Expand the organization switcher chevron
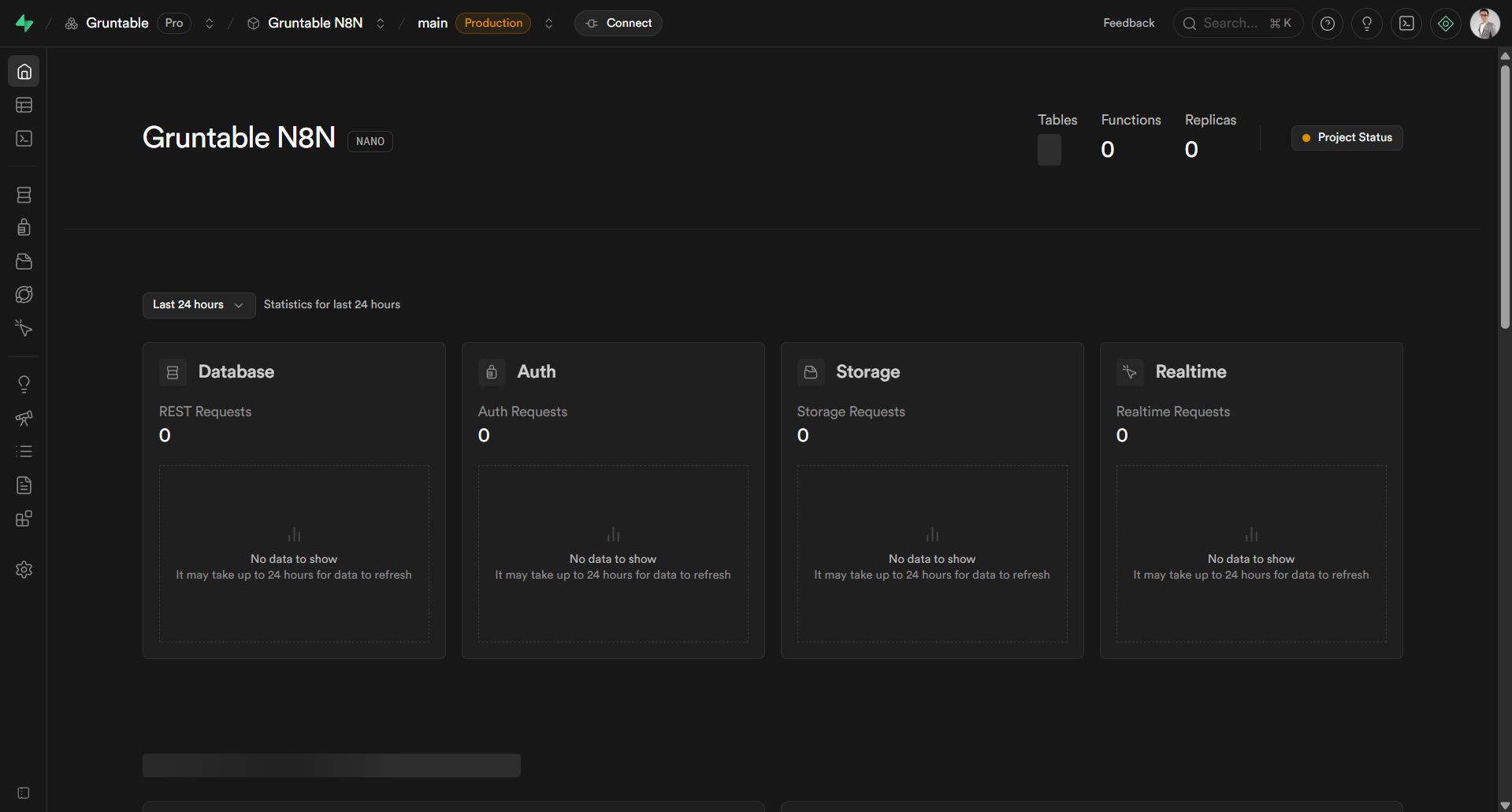The width and height of the screenshot is (1512, 812). coord(210,24)
